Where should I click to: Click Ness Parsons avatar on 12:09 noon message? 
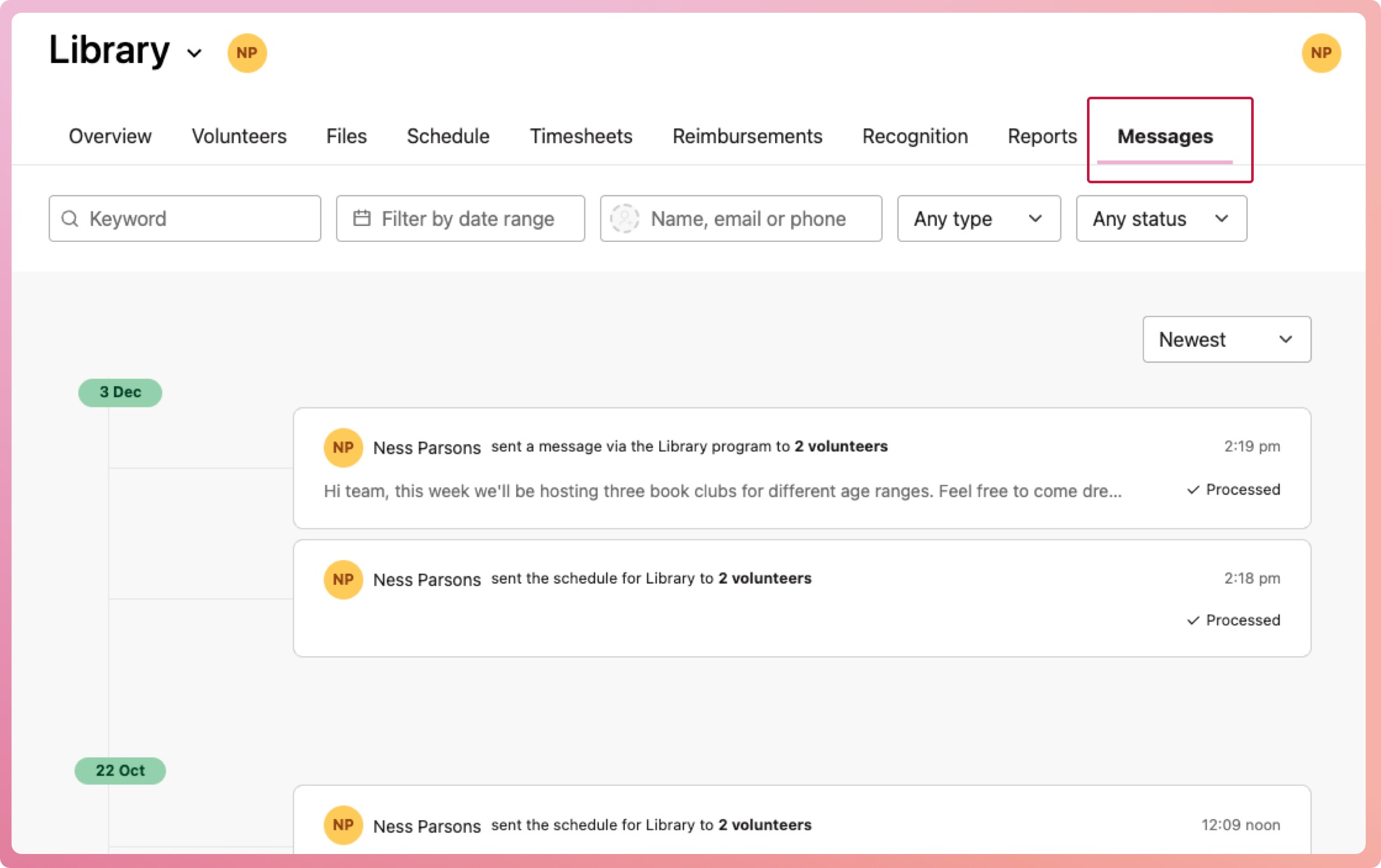click(x=343, y=825)
